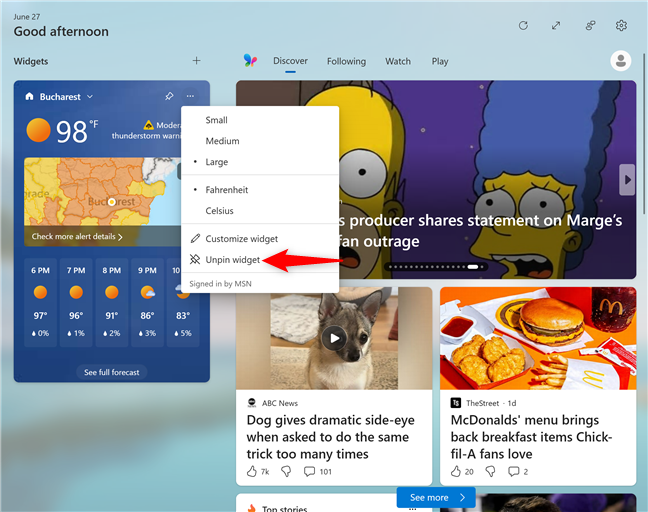Image resolution: width=648 pixels, height=512 pixels.
Task: Open the user profile avatar
Action: pyautogui.click(x=620, y=61)
